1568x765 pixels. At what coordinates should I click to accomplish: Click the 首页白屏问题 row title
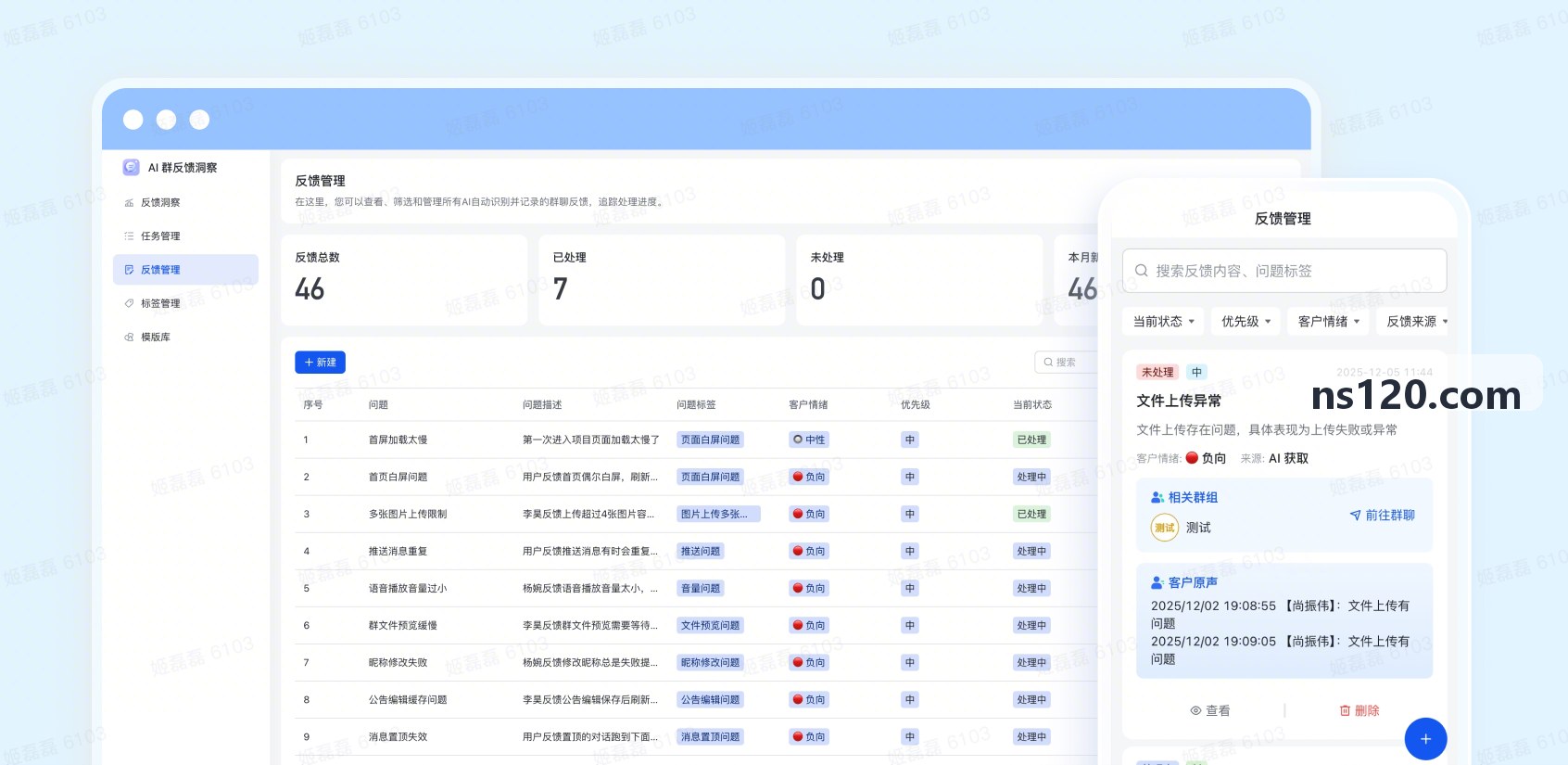[398, 478]
